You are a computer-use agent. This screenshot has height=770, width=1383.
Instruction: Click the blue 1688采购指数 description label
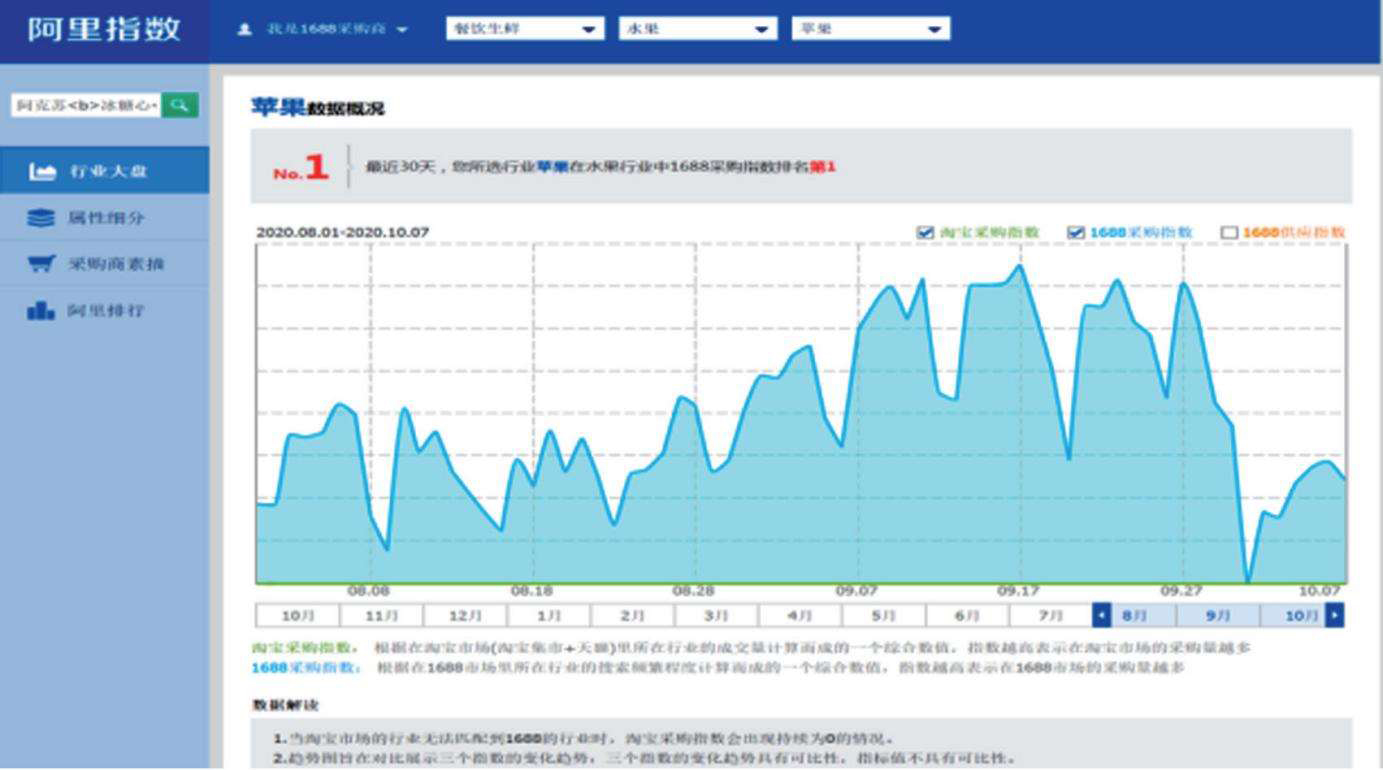[306, 668]
